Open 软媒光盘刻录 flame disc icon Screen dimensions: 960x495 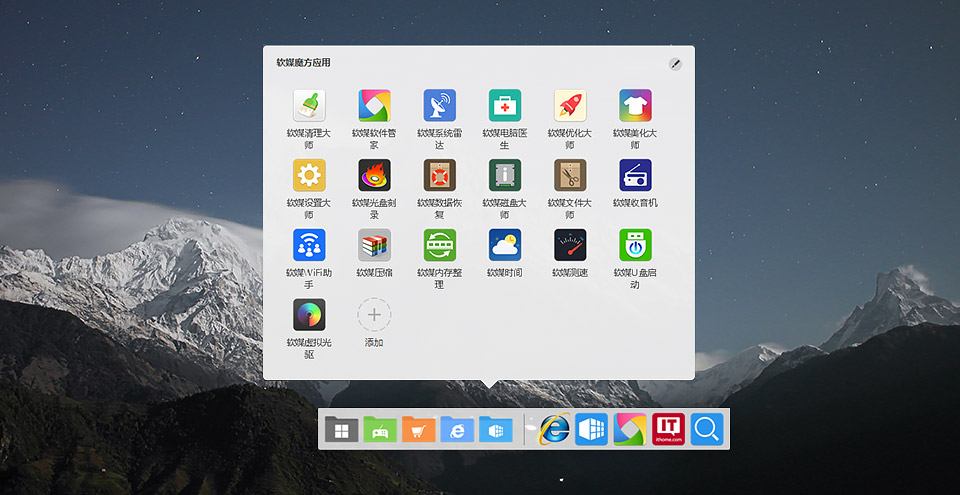(374, 175)
